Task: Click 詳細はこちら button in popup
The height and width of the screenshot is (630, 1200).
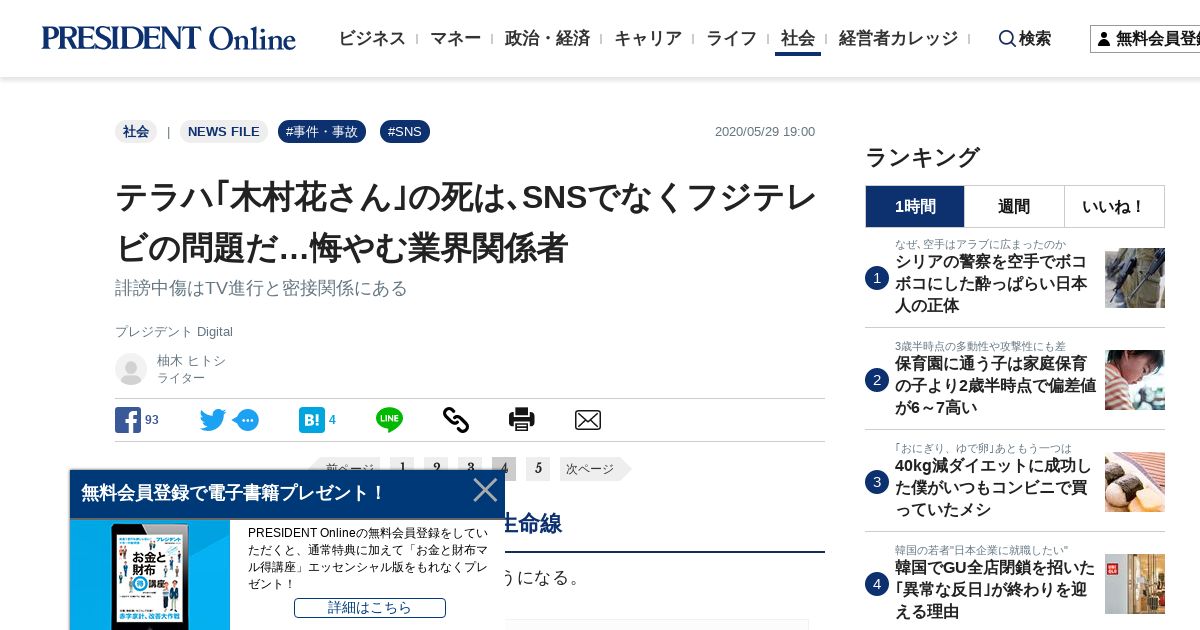Action: pos(370,608)
